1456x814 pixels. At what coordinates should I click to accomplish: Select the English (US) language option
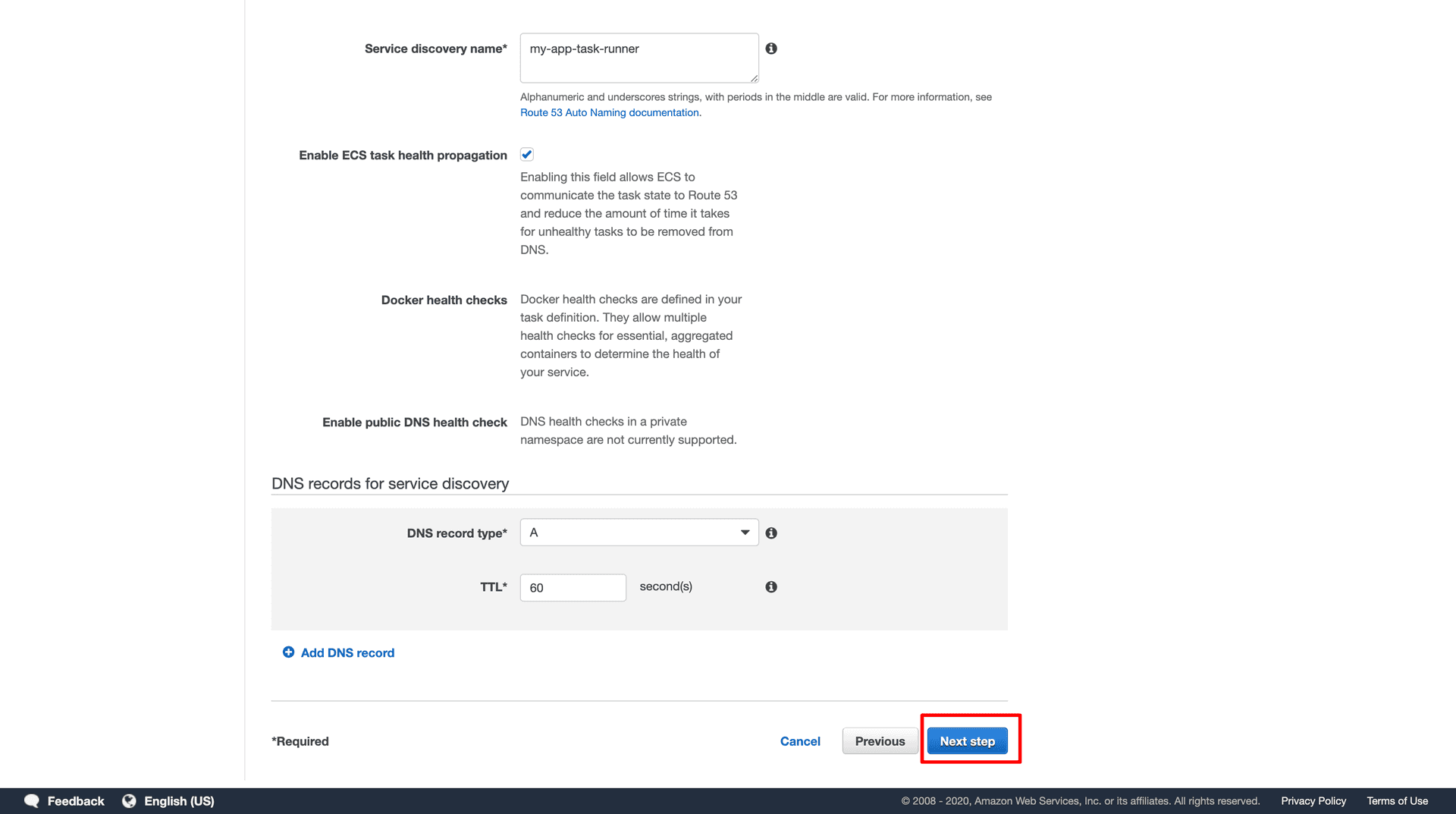click(179, 801)
